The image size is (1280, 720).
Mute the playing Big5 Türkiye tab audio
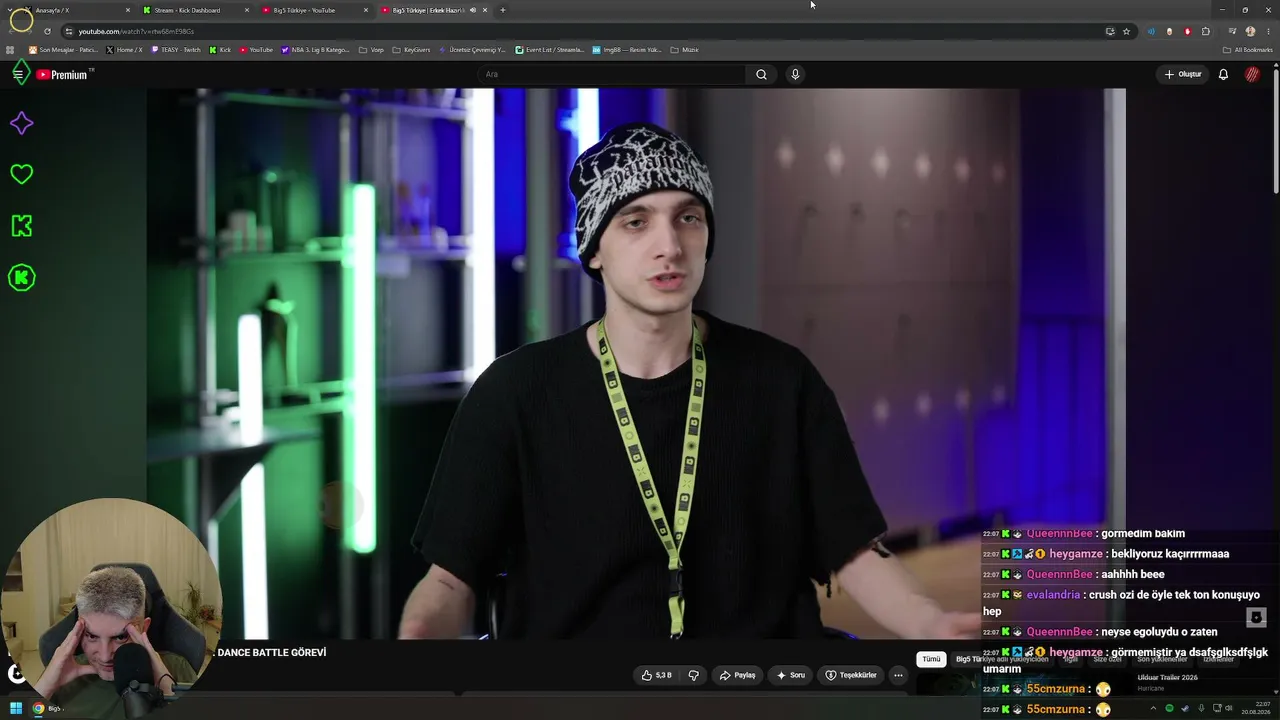pyautogui.click(x=472, y=10)
